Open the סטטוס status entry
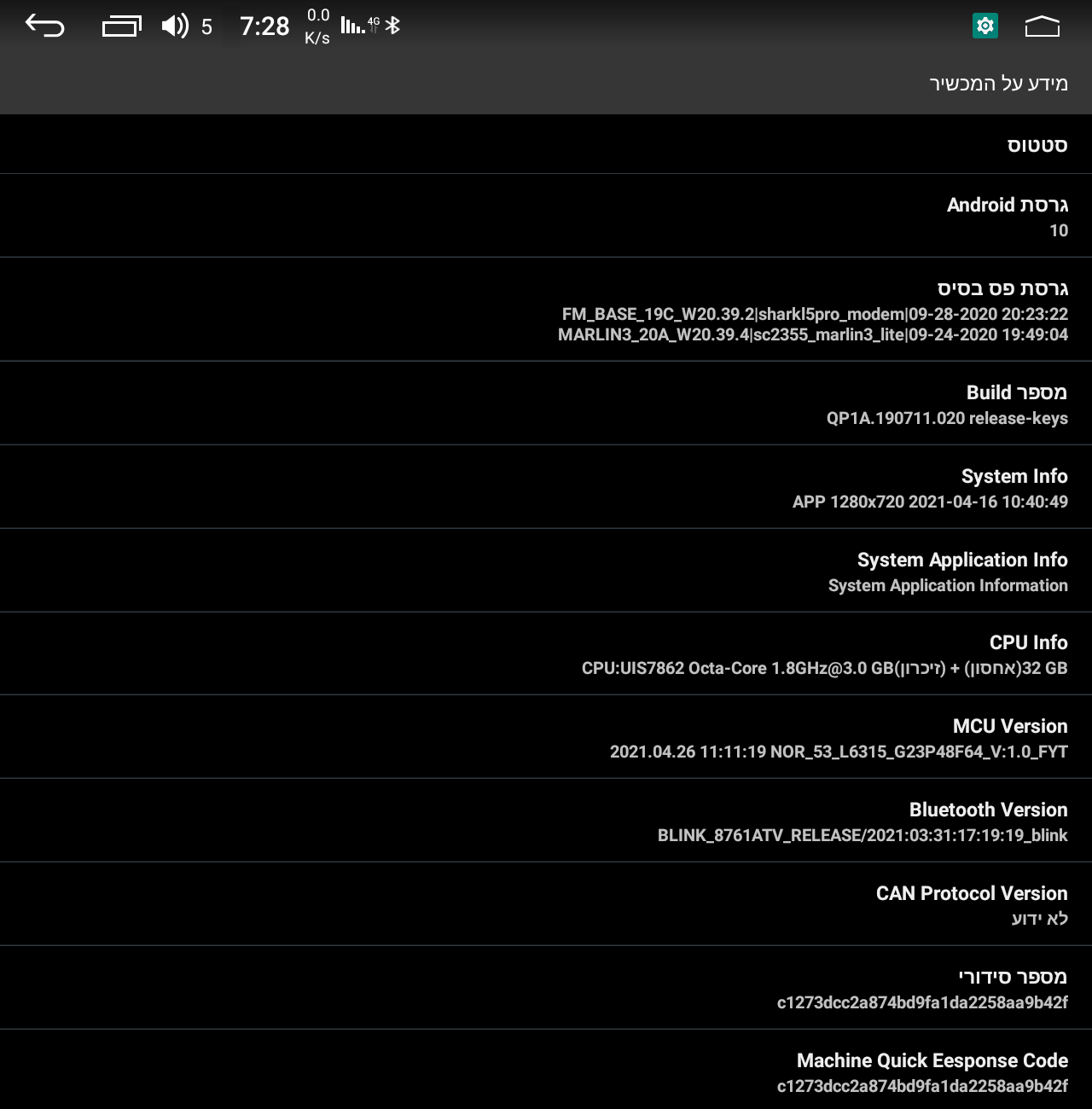 point(546,144)
